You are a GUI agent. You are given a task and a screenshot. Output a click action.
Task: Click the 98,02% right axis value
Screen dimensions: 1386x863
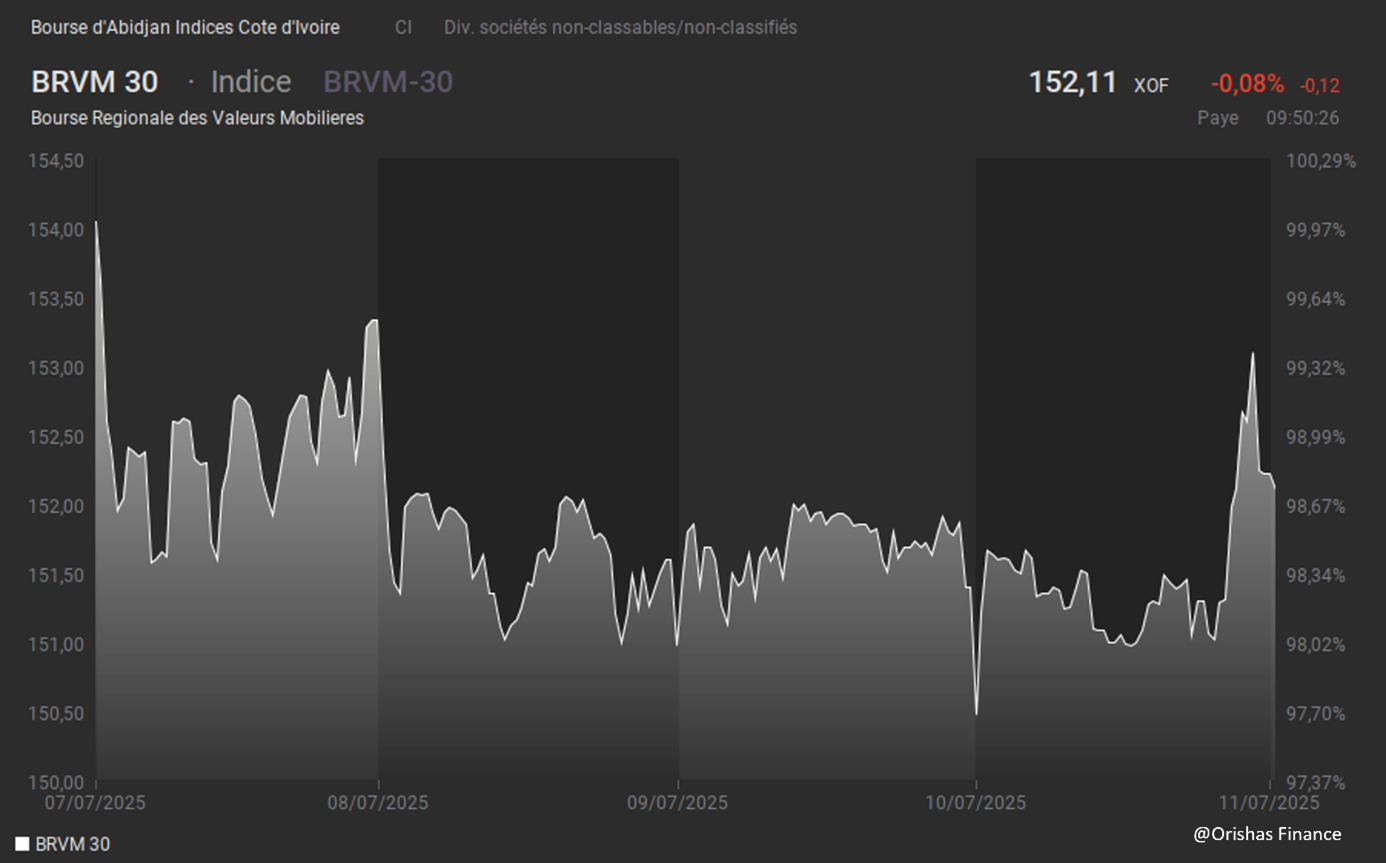(1316, 644)
